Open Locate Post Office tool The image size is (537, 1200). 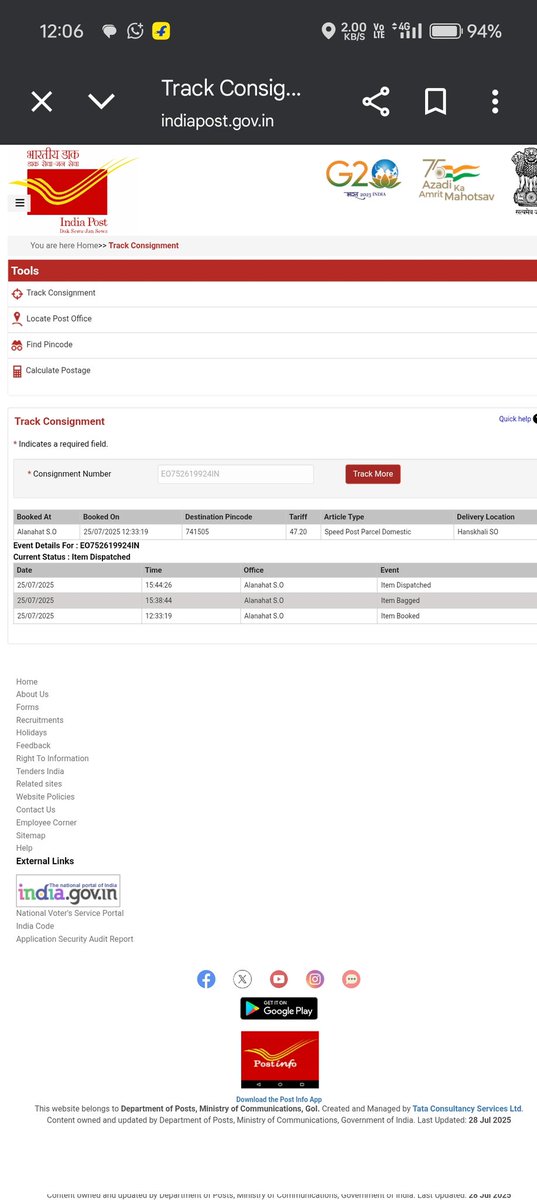tap(59, 319)
